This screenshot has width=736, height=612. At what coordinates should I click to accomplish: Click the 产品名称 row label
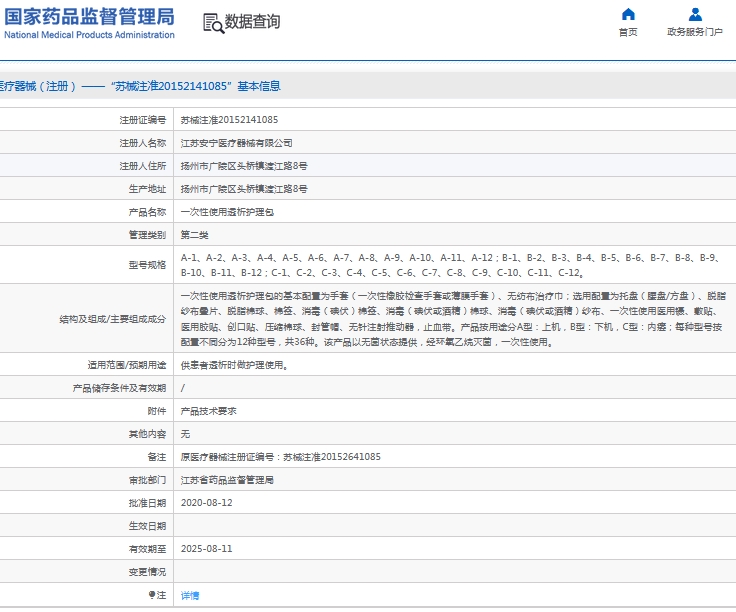pos(147,212)
